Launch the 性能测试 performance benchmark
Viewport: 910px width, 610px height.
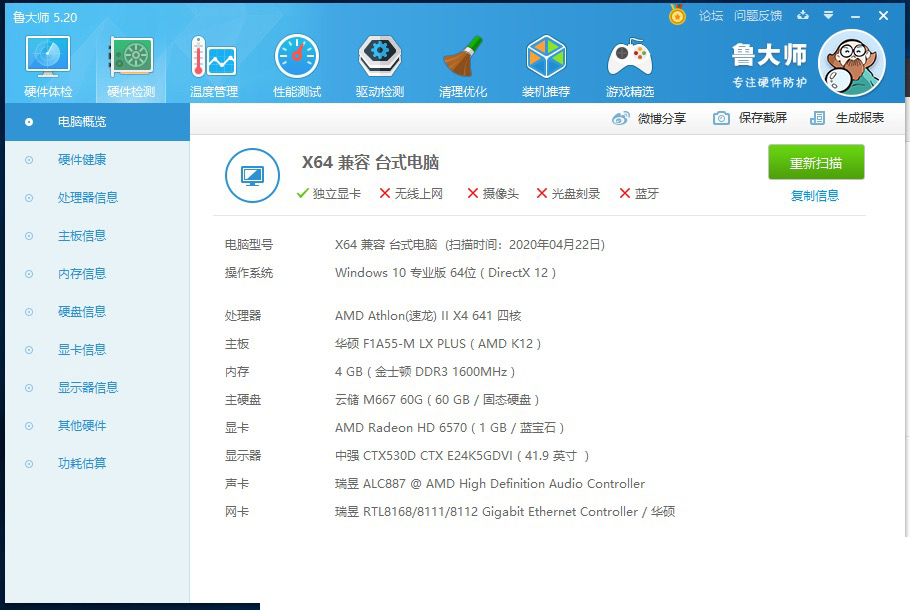296,63
